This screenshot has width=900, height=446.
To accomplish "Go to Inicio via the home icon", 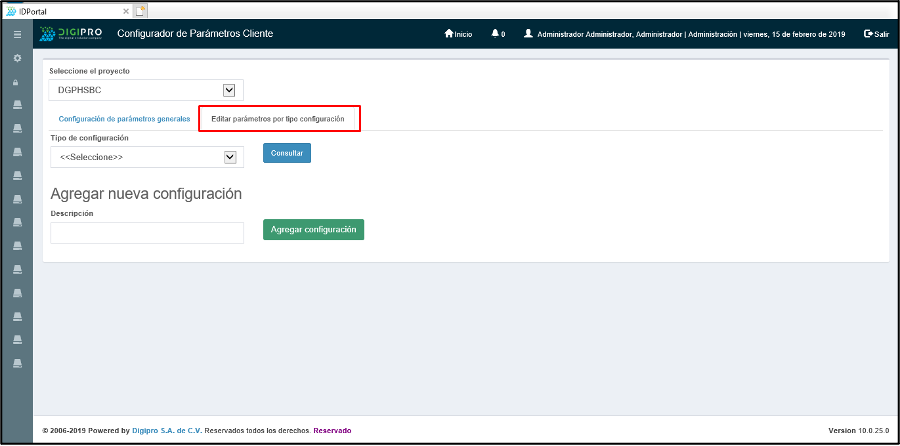I will (x=457, y=34).
